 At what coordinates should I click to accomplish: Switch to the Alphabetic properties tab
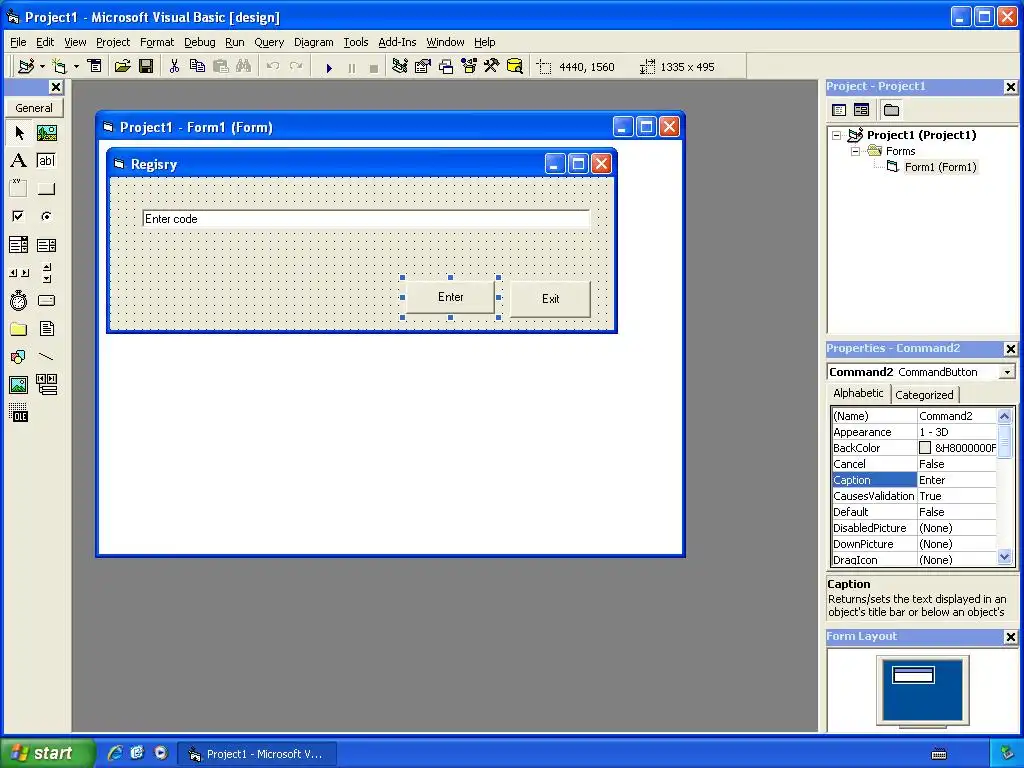coord(858,393)
